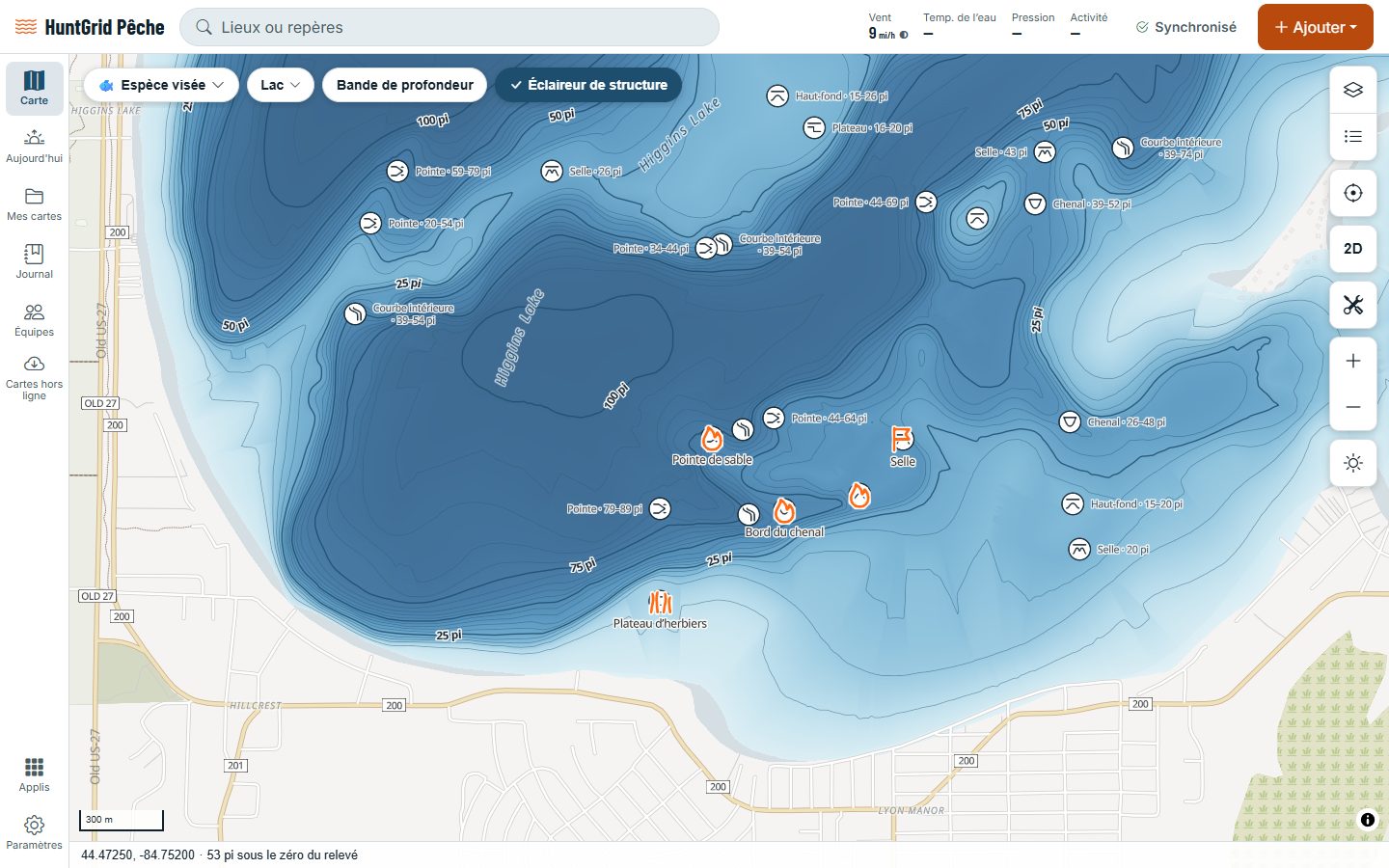Click the Chenal 26-48 pi structure icon

click(x=1070, y=422)
